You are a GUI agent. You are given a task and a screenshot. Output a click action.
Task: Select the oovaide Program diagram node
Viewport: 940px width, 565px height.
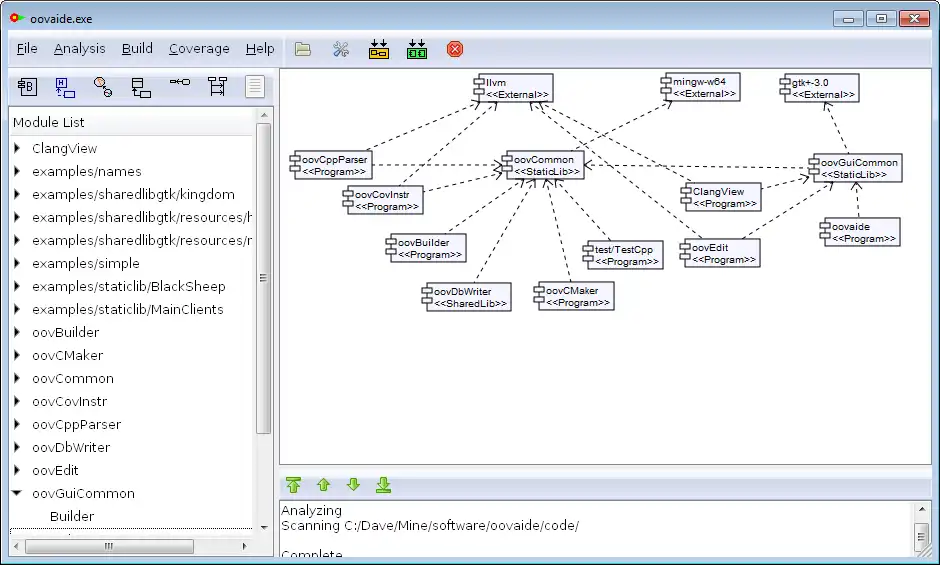point(860,232)
